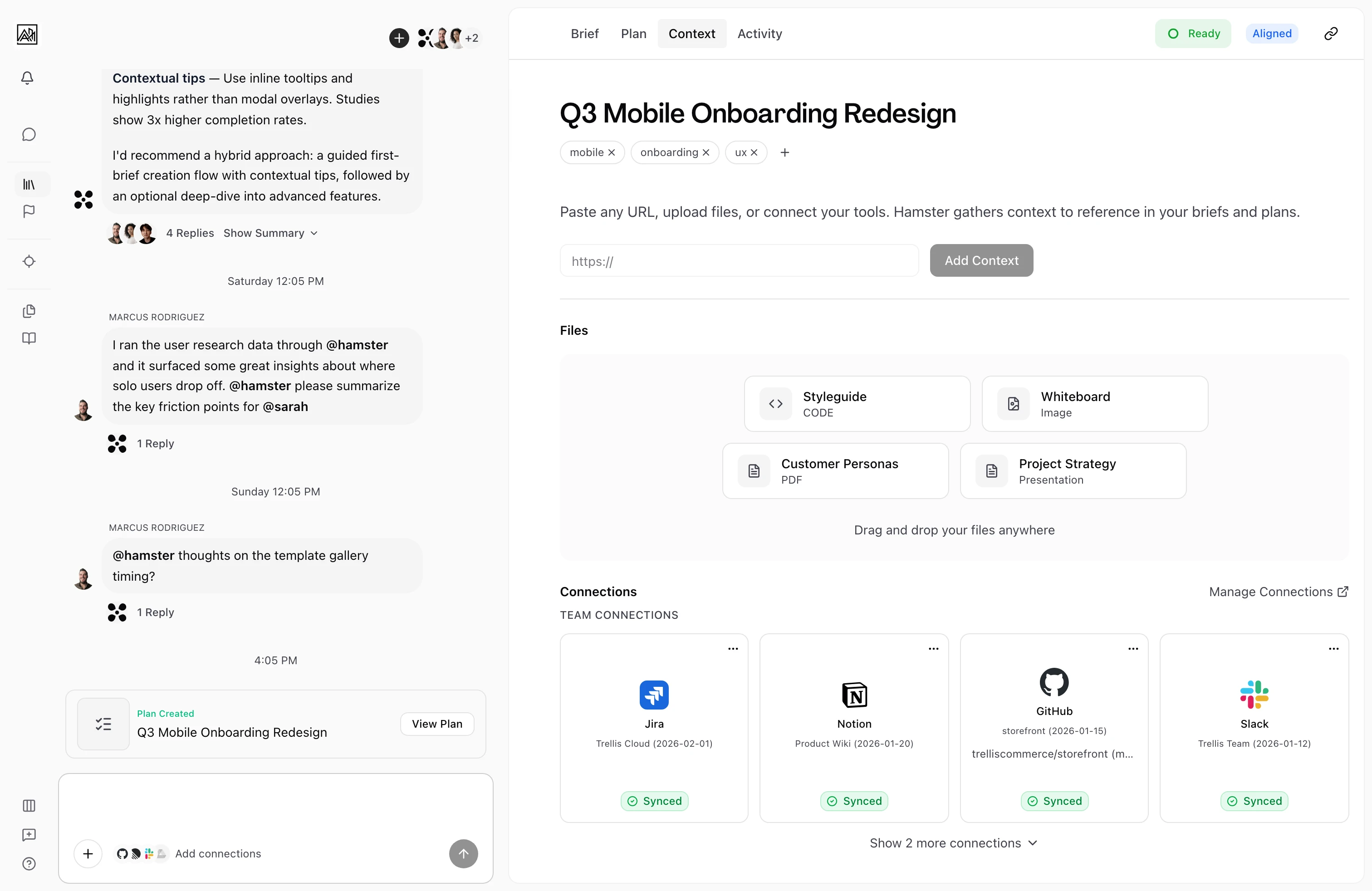Viewport: 1372px width, 891px height.
Task: Click the flag icon in sidebar
Action: click(29, 211)
